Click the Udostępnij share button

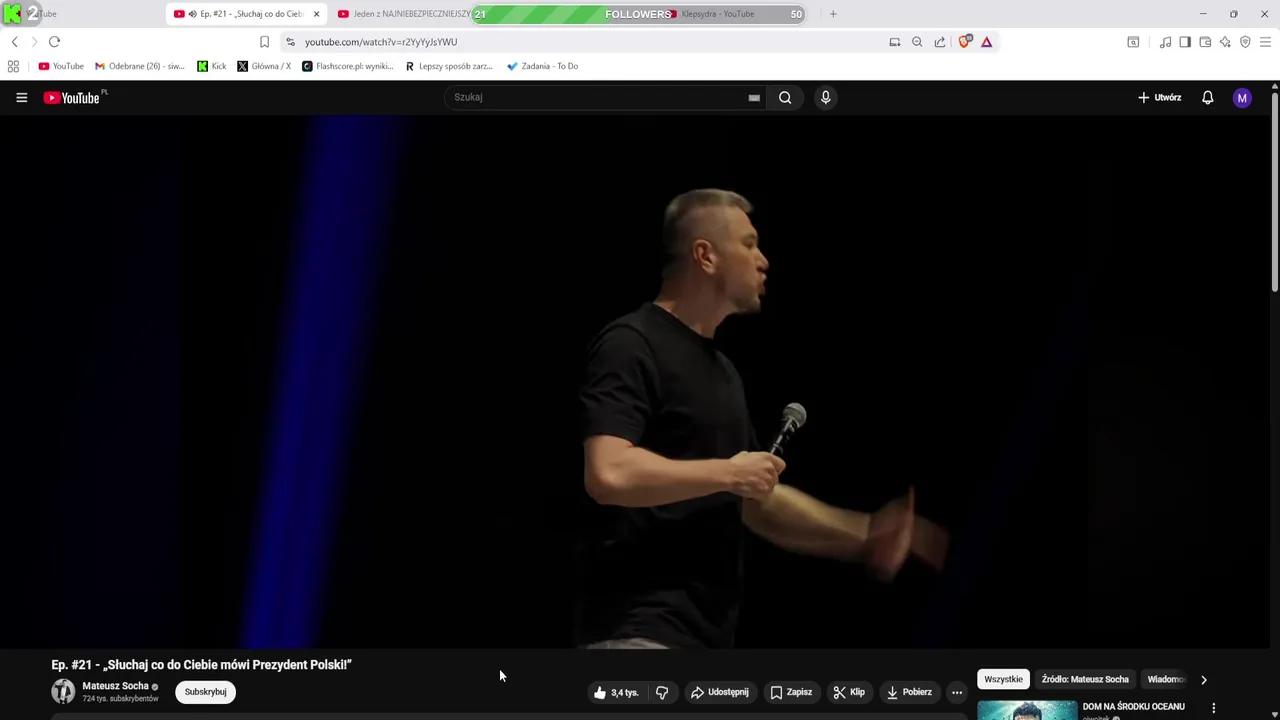(719, 692)
